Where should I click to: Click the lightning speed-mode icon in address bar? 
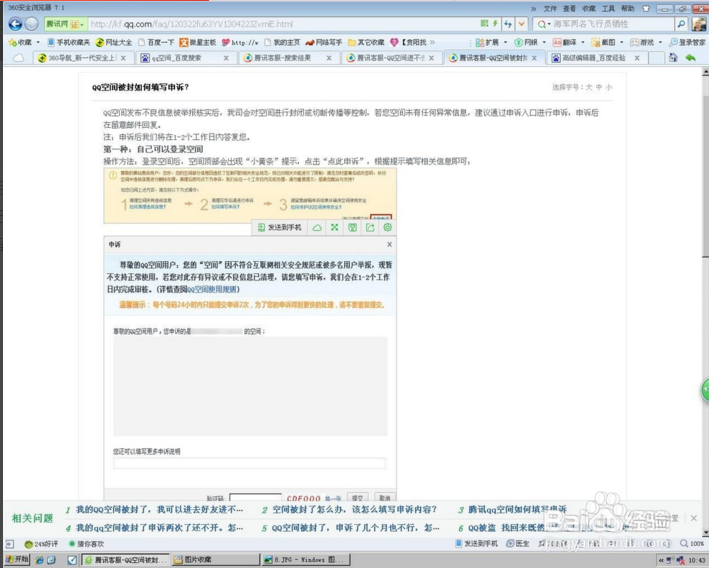(495, 23)
